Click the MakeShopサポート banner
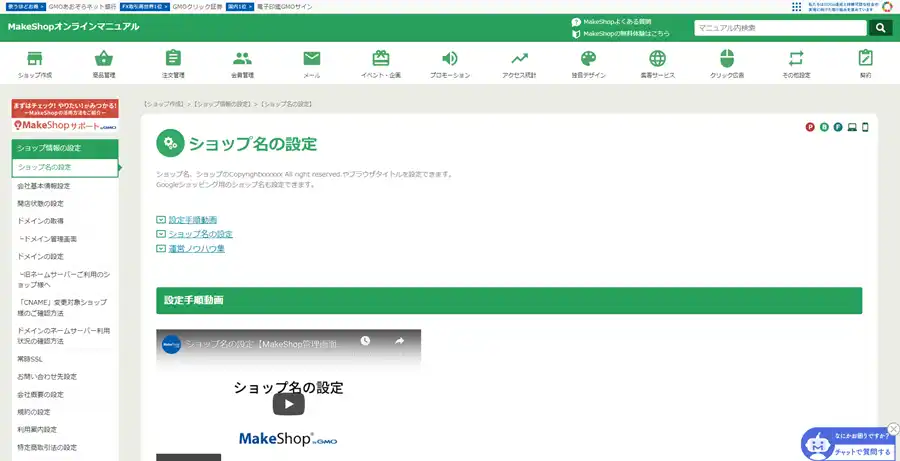Screen dimensions: 900x461 coord(65,115)
